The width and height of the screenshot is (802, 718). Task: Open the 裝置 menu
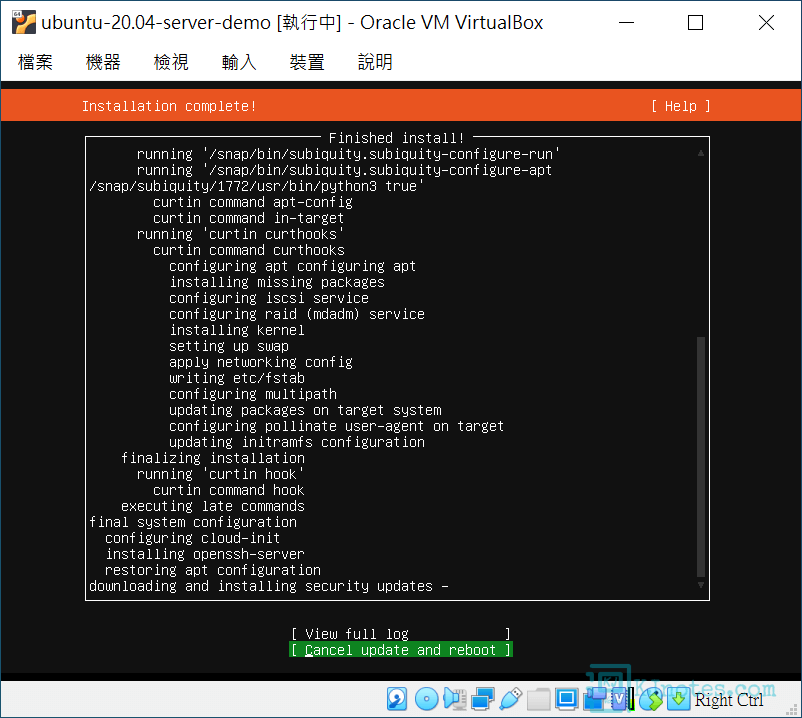307,62
